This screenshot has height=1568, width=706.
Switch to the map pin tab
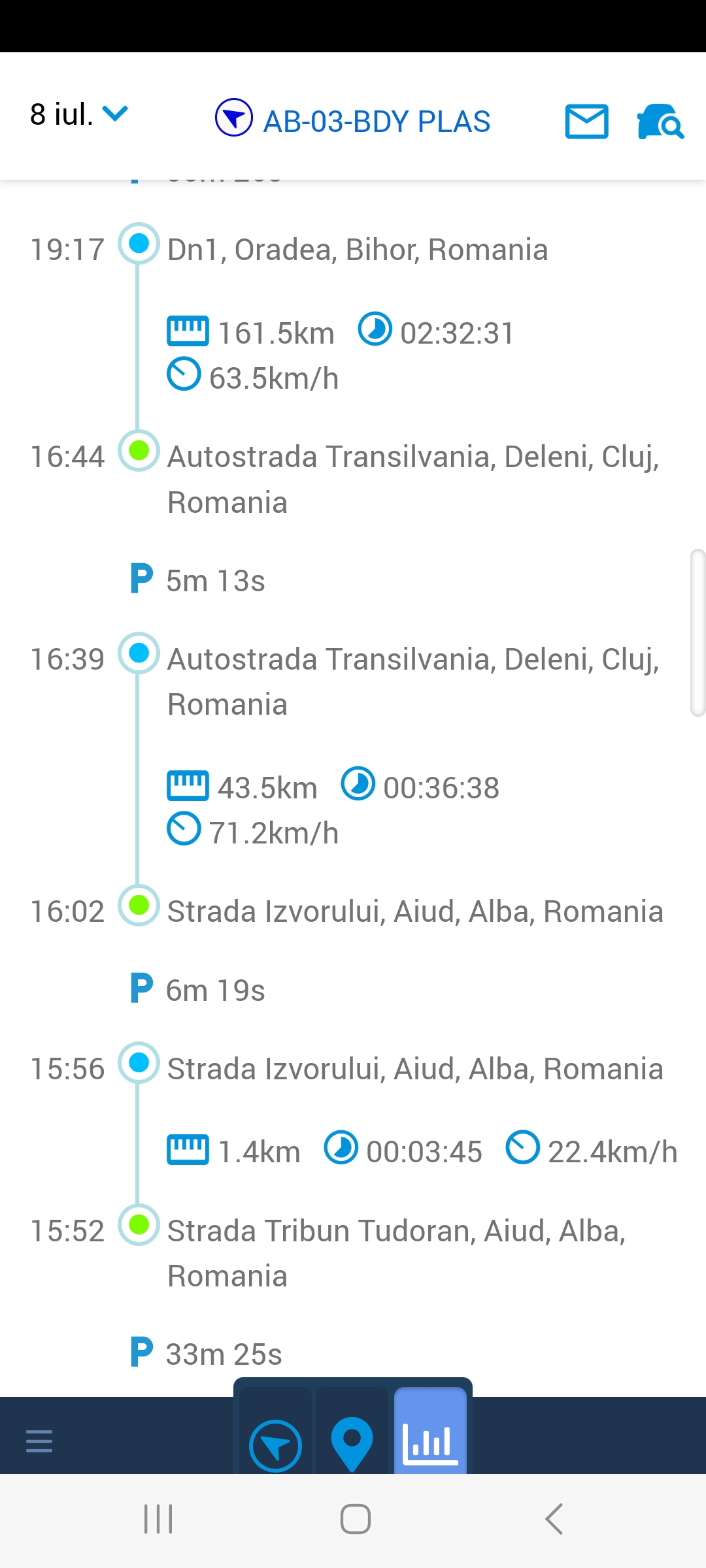352,1443
